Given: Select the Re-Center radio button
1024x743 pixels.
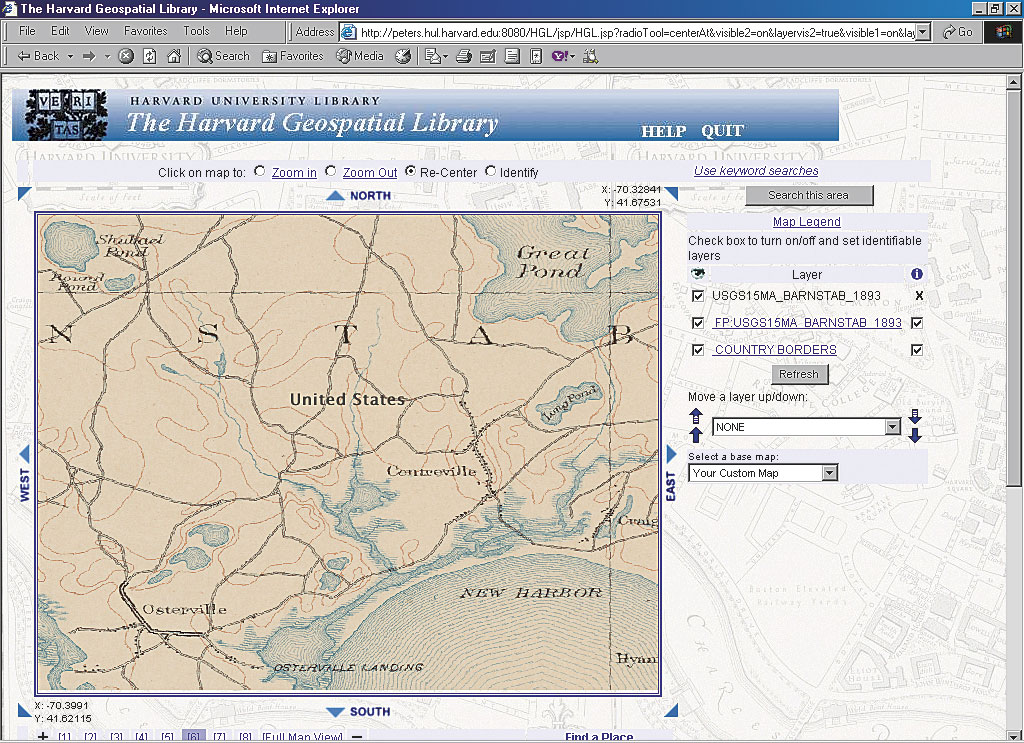Looking at the screenshot, I should 410,171.
